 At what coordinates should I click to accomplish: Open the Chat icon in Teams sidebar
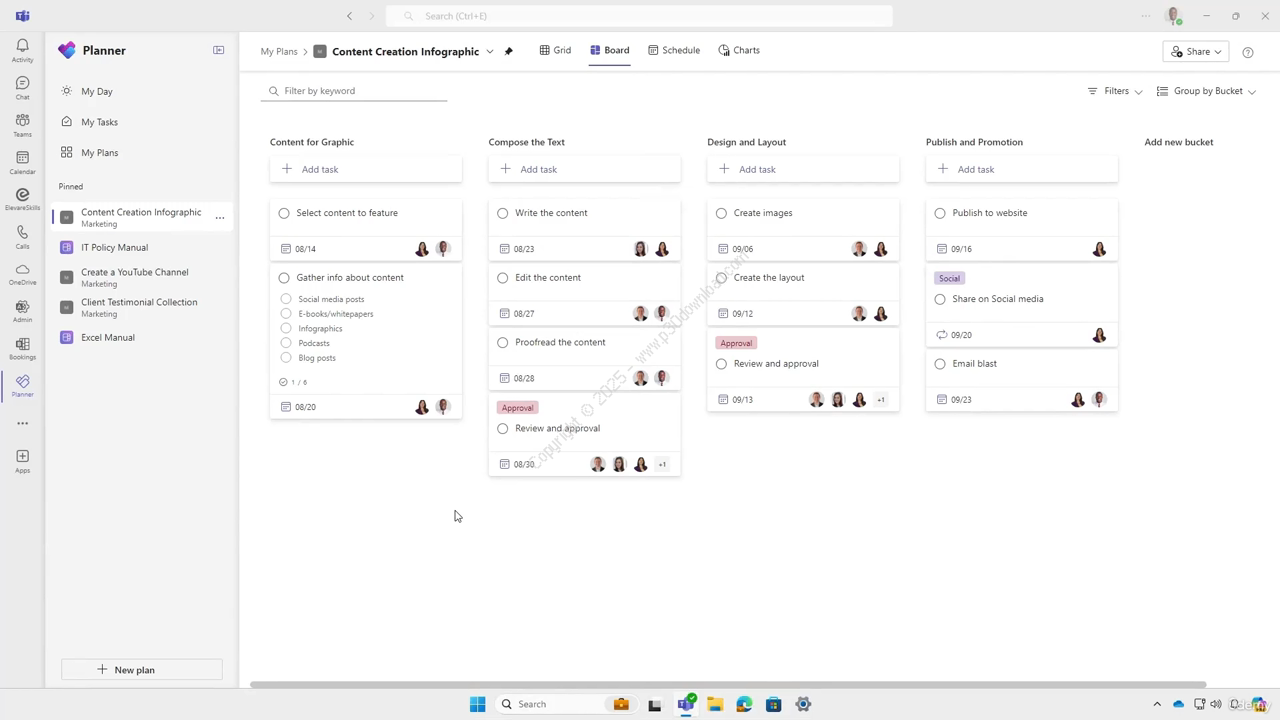pos(22,87)
